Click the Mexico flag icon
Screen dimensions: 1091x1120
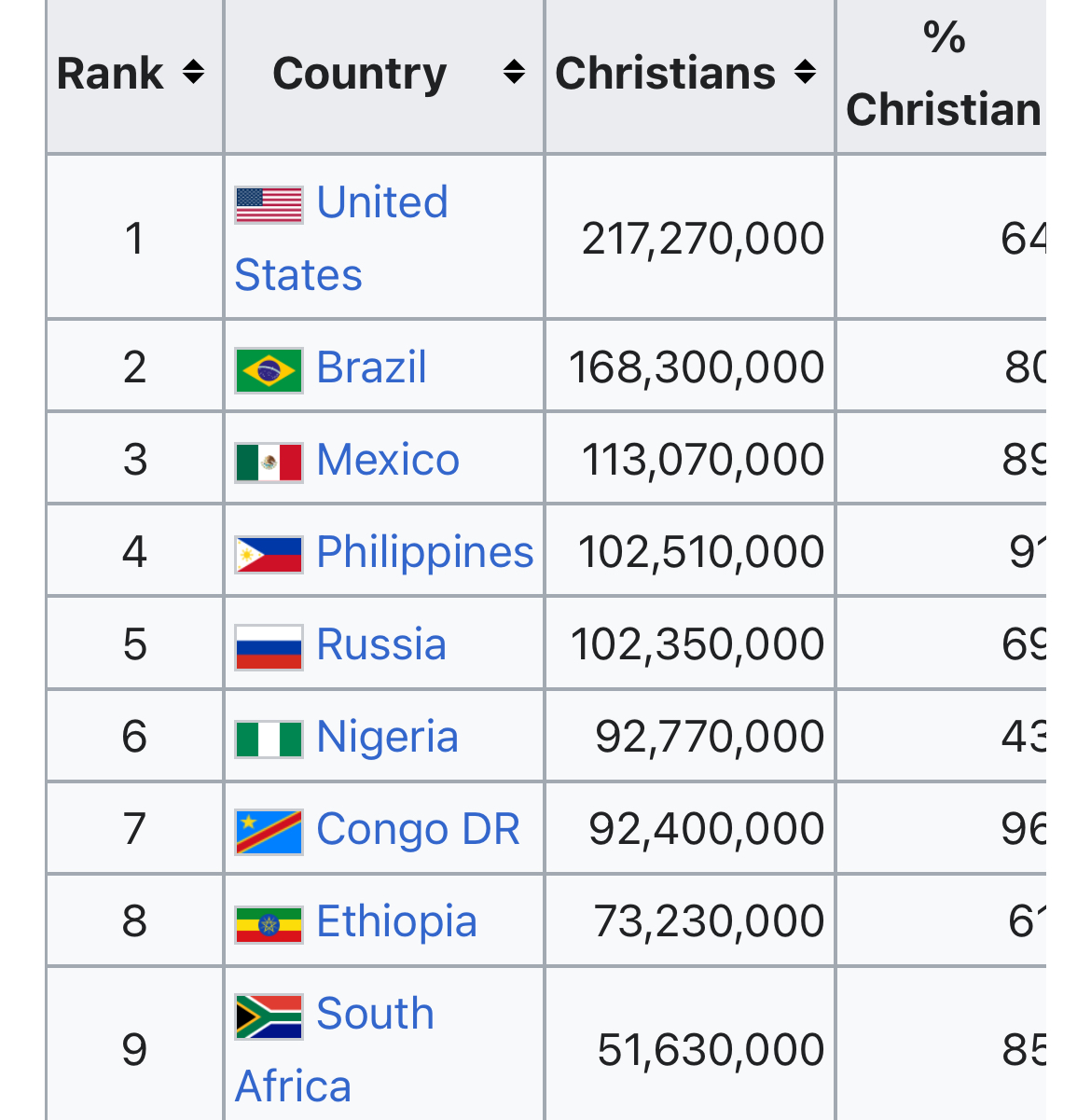[x=269, y=462]
